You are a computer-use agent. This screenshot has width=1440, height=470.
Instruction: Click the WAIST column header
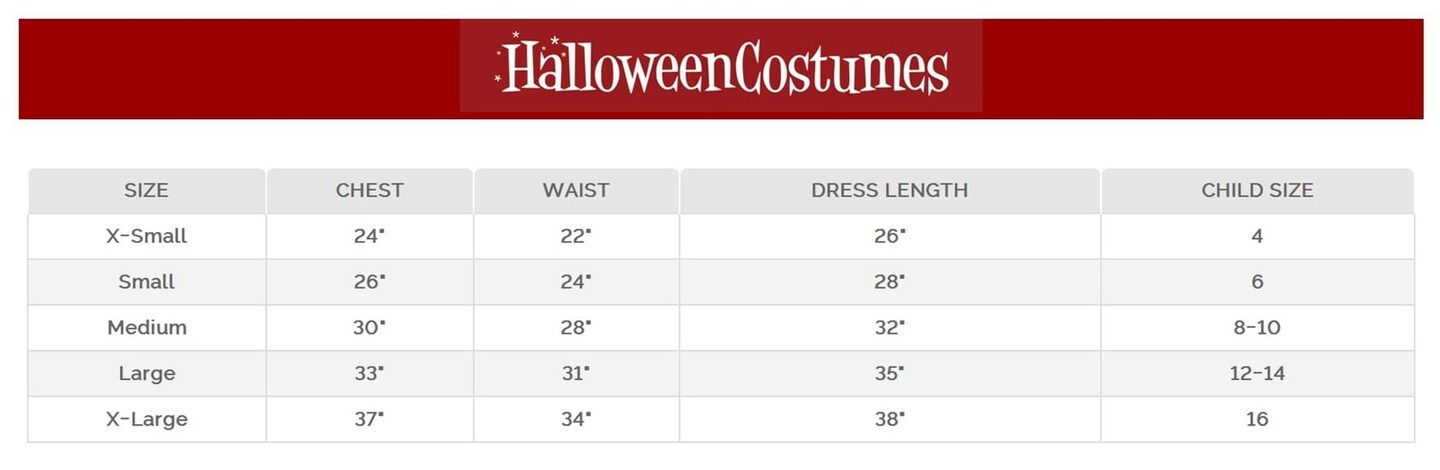pos(576,190)
